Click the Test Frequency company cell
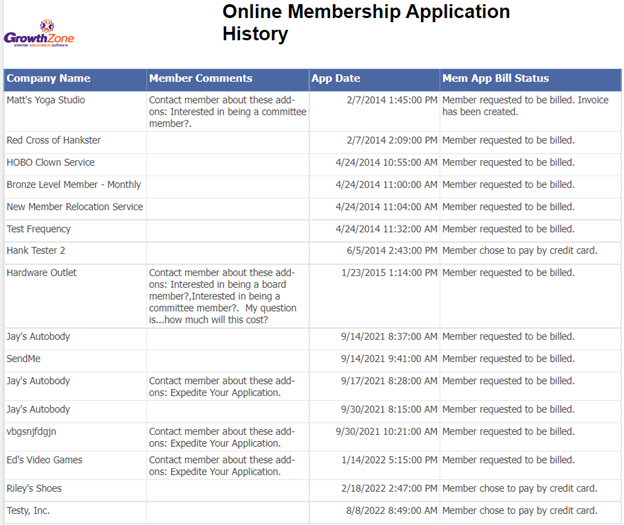Screen dimensions: 624x525 (39, 229)
